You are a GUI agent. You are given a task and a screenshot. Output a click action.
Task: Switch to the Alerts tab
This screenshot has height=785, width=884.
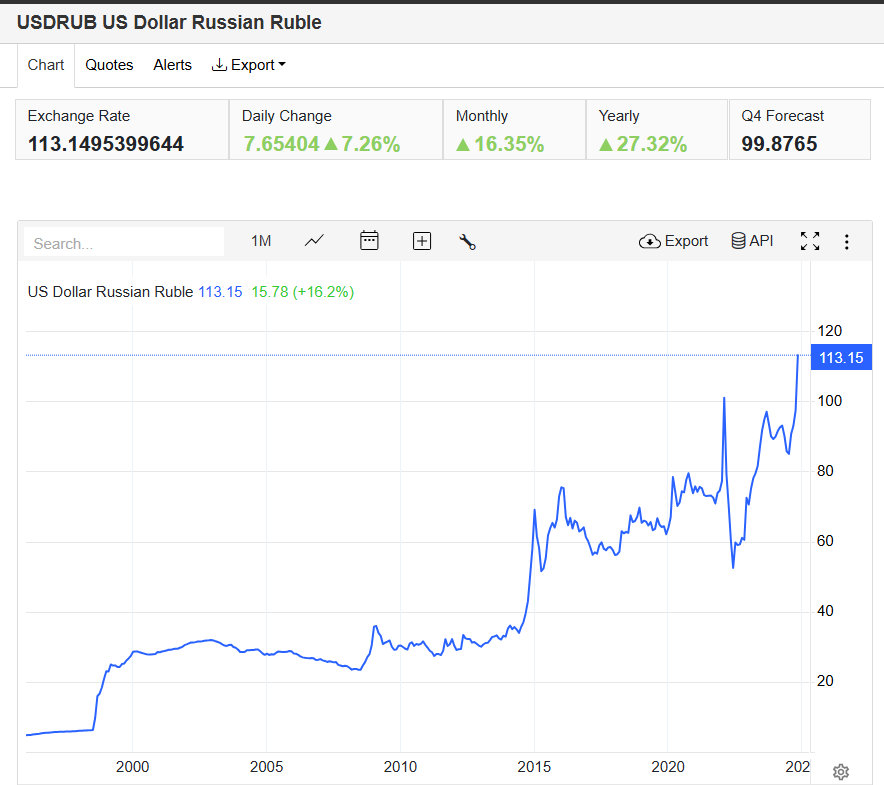point(172,65)
